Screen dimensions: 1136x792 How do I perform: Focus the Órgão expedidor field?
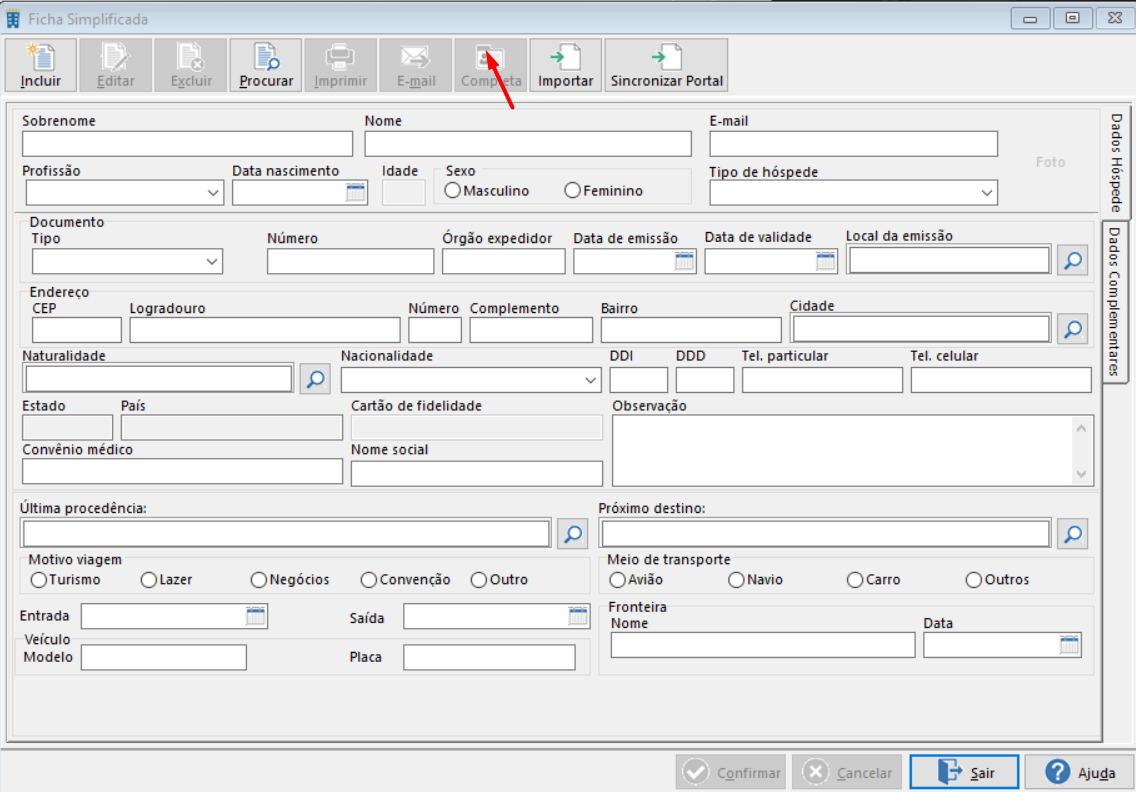coord(504,261)
